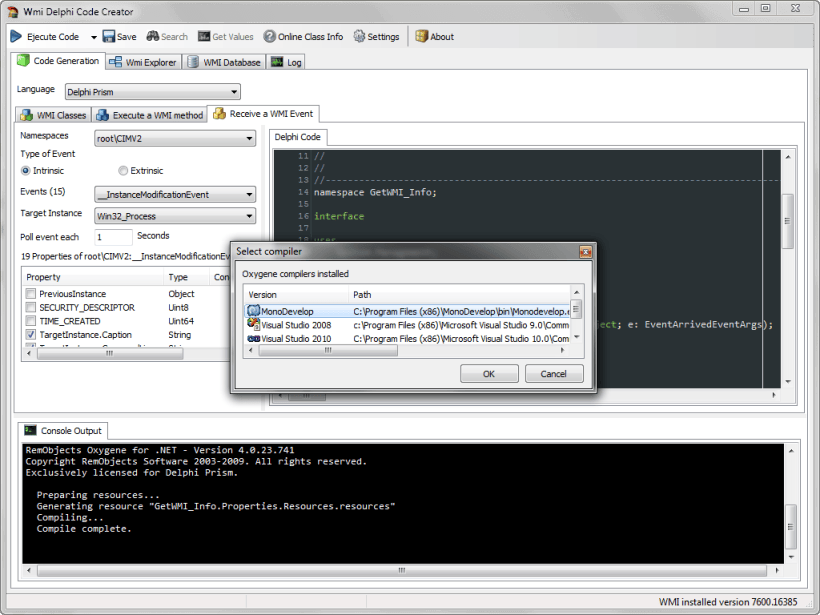
Task: Select the MonoDevelop compiler row
Action: point(407,311)
